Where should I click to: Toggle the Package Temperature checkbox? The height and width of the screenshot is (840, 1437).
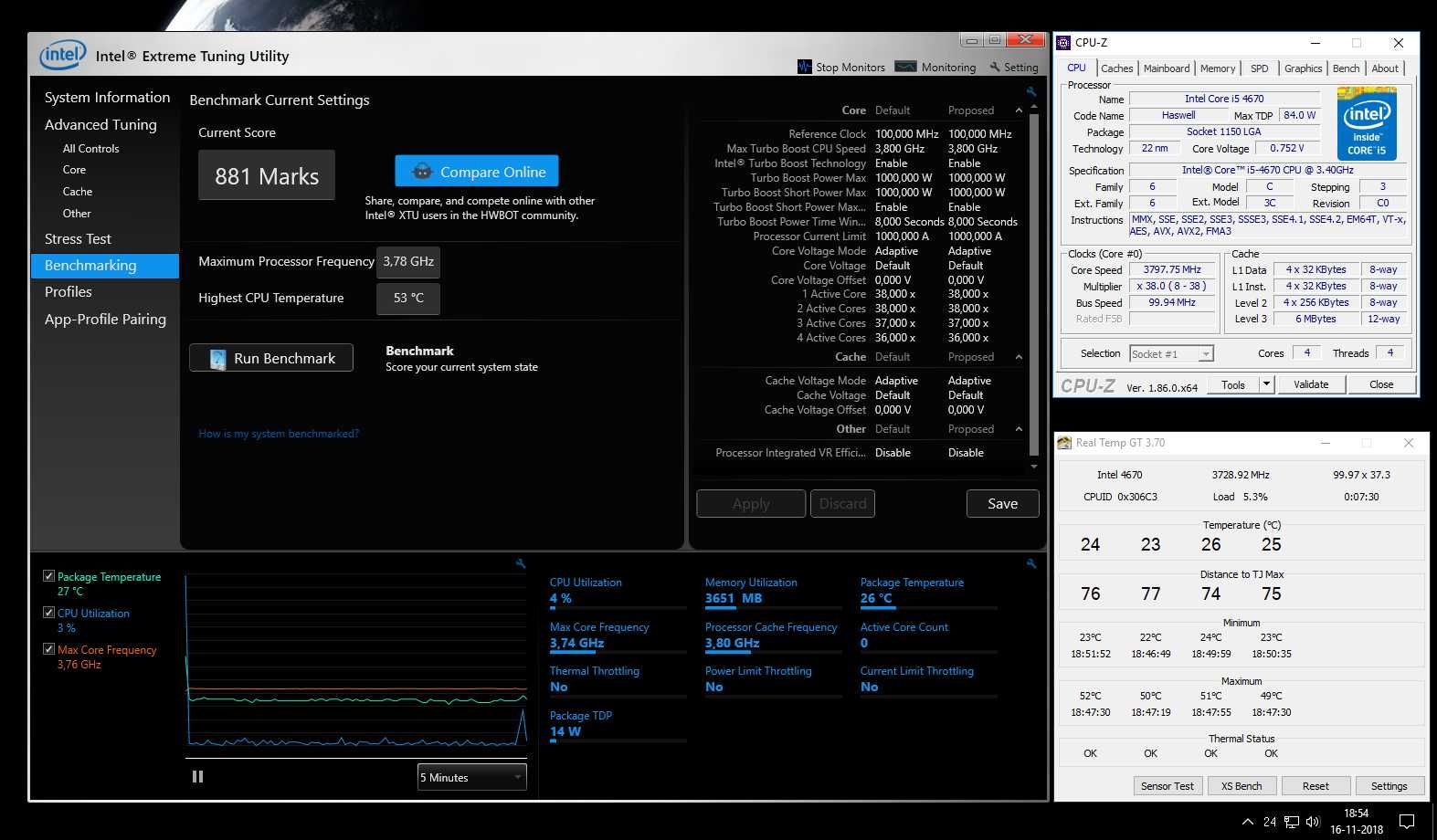click(48, 576)
